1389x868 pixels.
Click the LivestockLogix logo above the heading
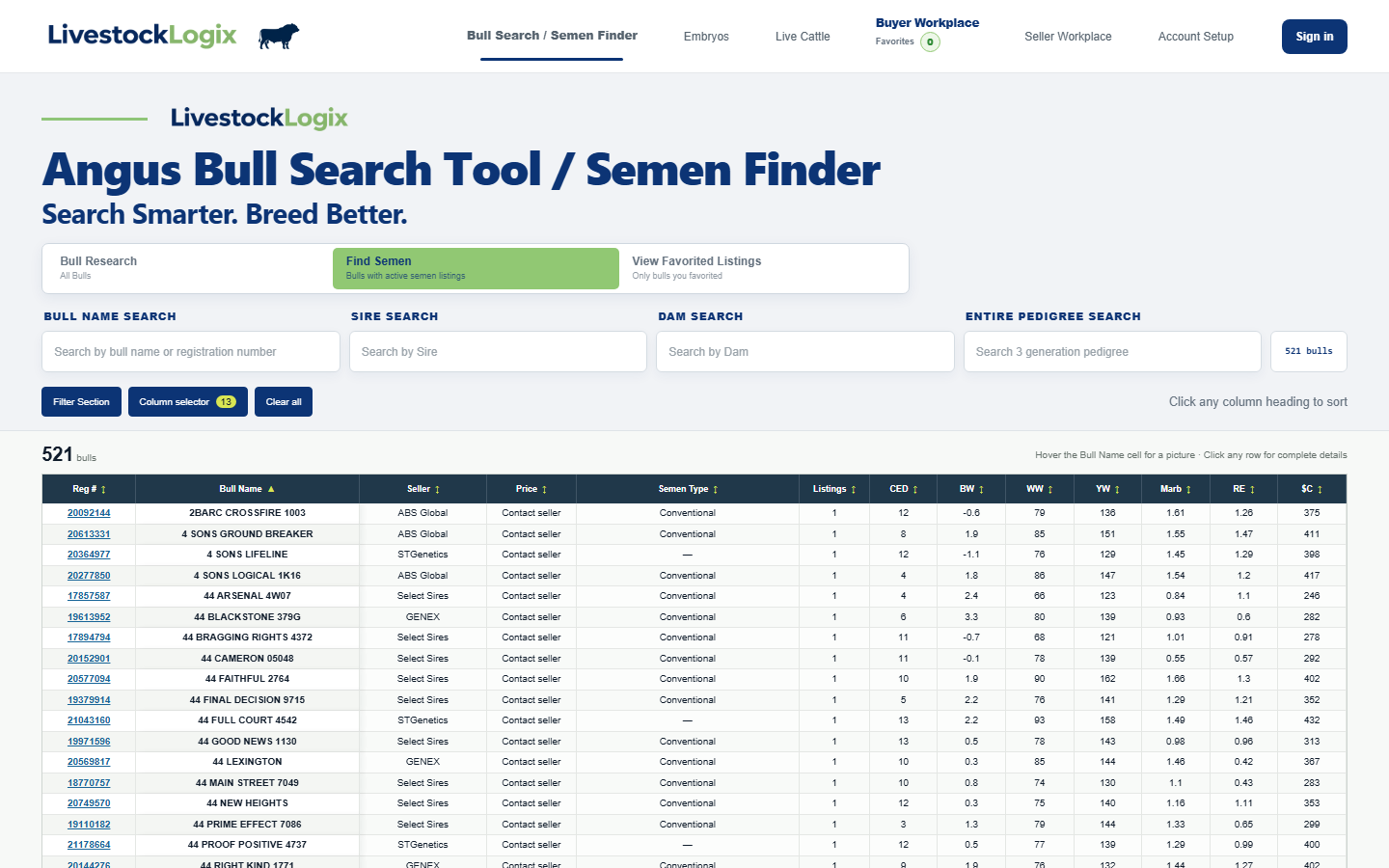coord(259,119)
